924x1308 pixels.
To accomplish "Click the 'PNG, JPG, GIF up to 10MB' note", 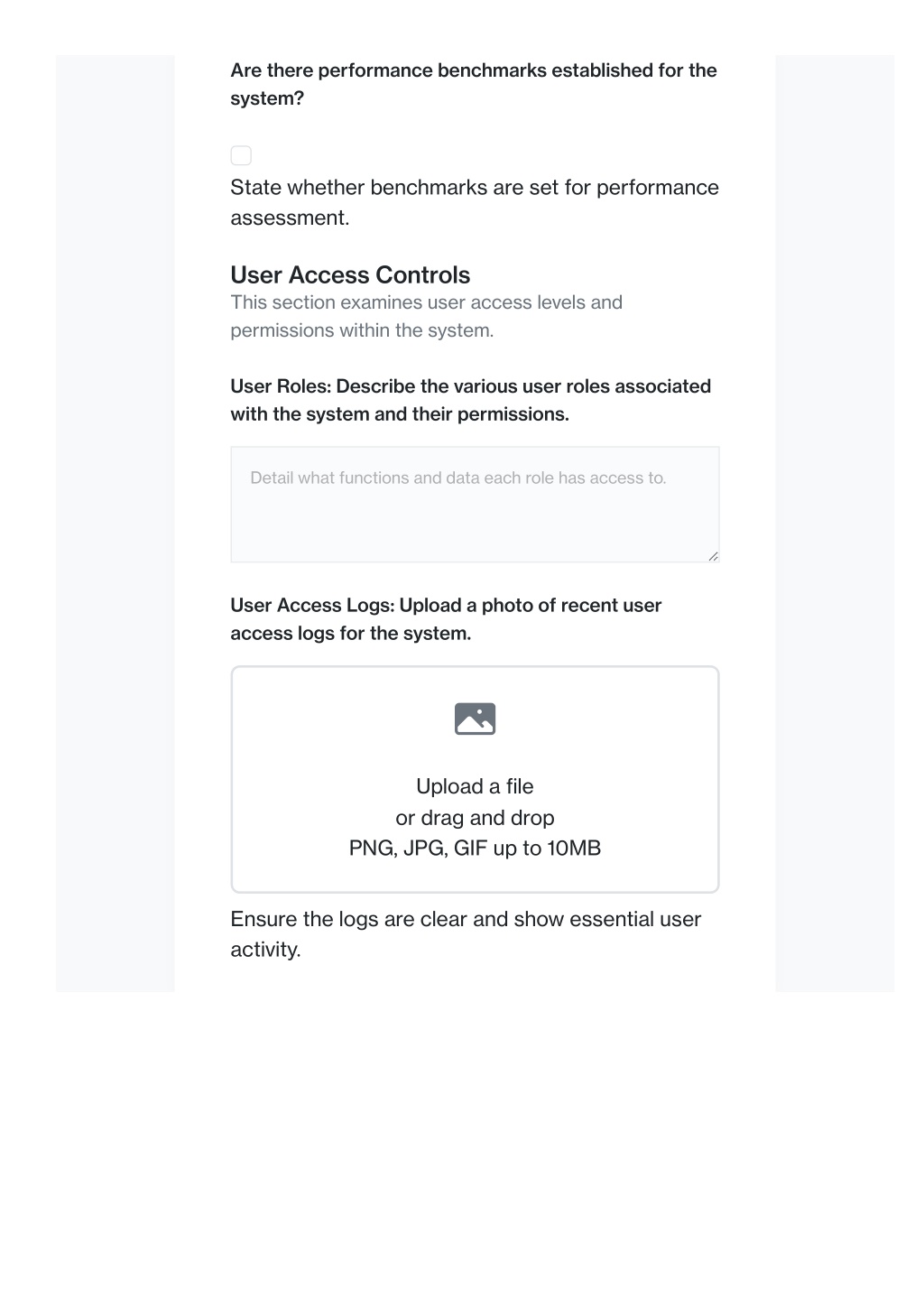I will pos(475,849).
